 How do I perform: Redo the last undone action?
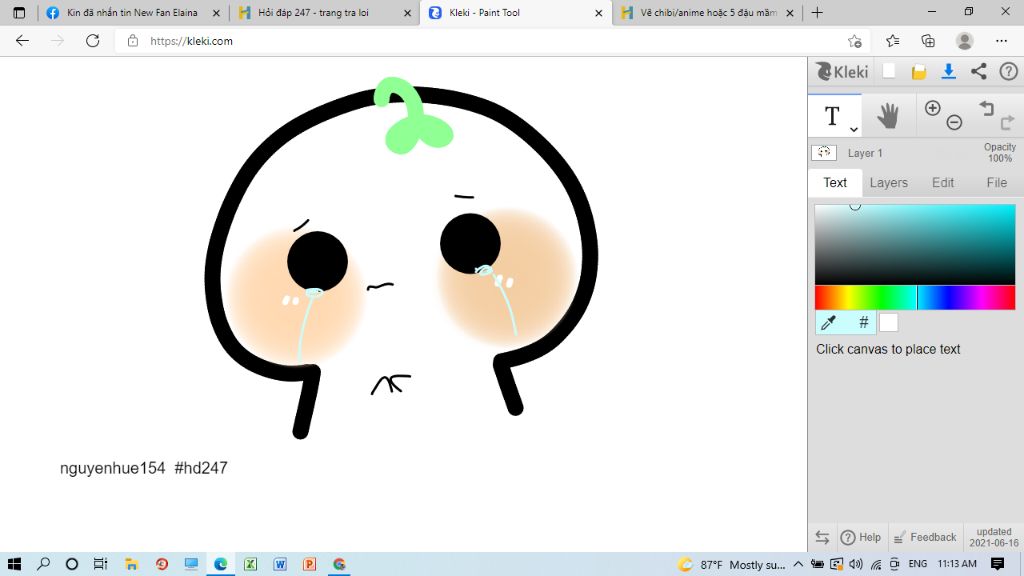click(1007, 121)
